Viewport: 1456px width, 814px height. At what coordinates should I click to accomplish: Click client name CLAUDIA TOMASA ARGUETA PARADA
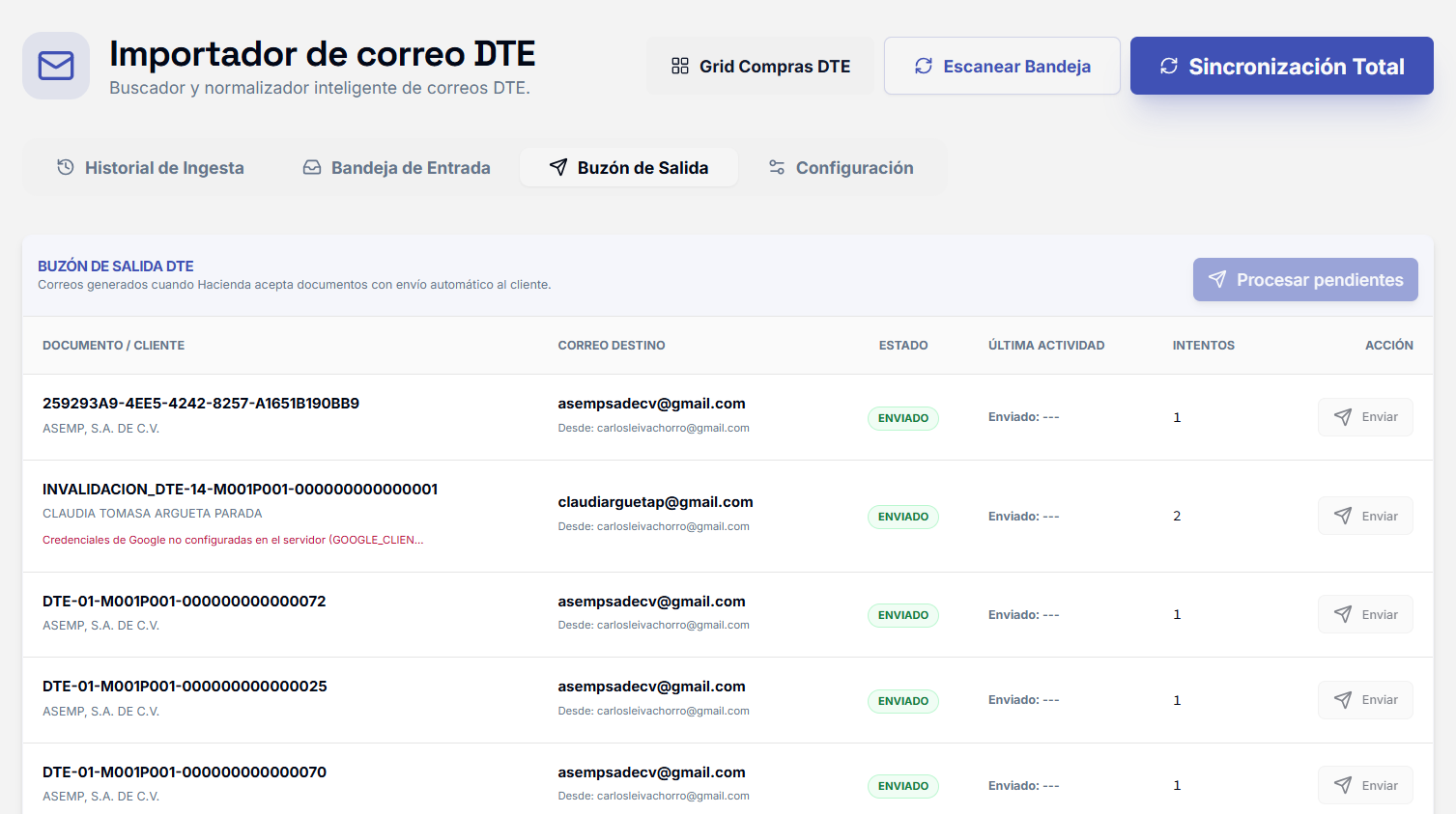[x=153, y=514]
